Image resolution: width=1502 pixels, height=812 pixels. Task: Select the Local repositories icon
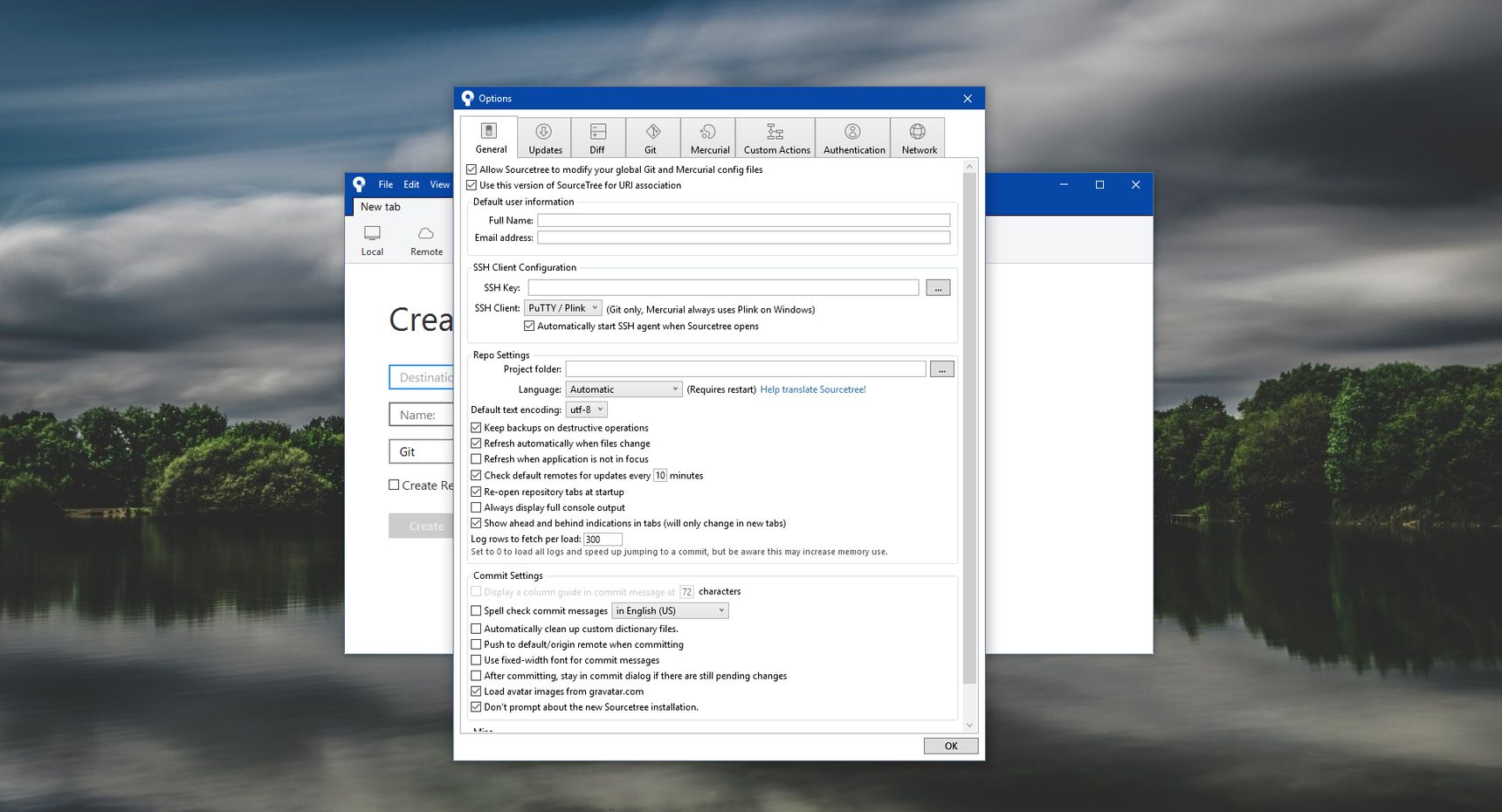pyautogui.click(x=372, y=240)
